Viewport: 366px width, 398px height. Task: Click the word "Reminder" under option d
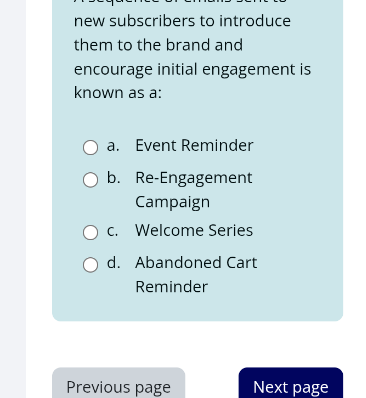172,287
